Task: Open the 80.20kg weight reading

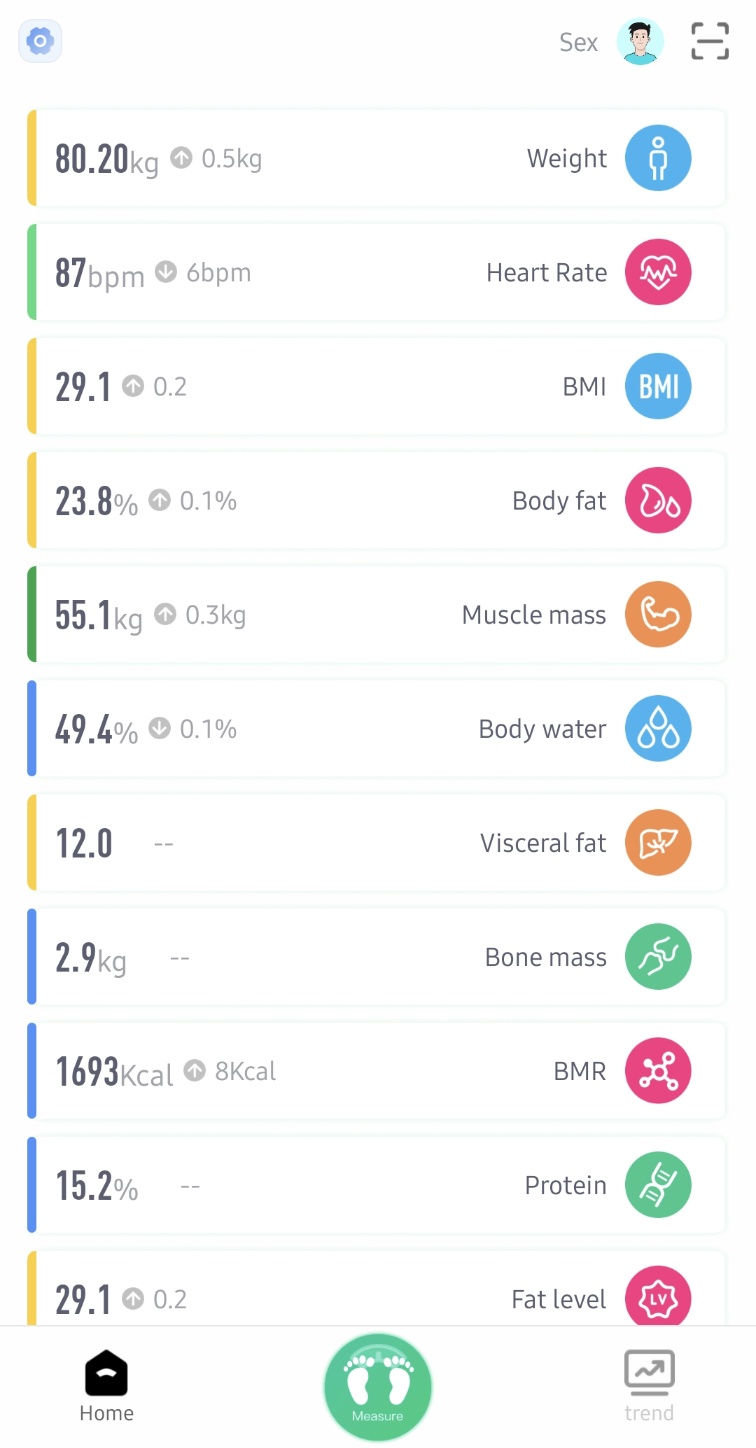Action: coord(106,159)
